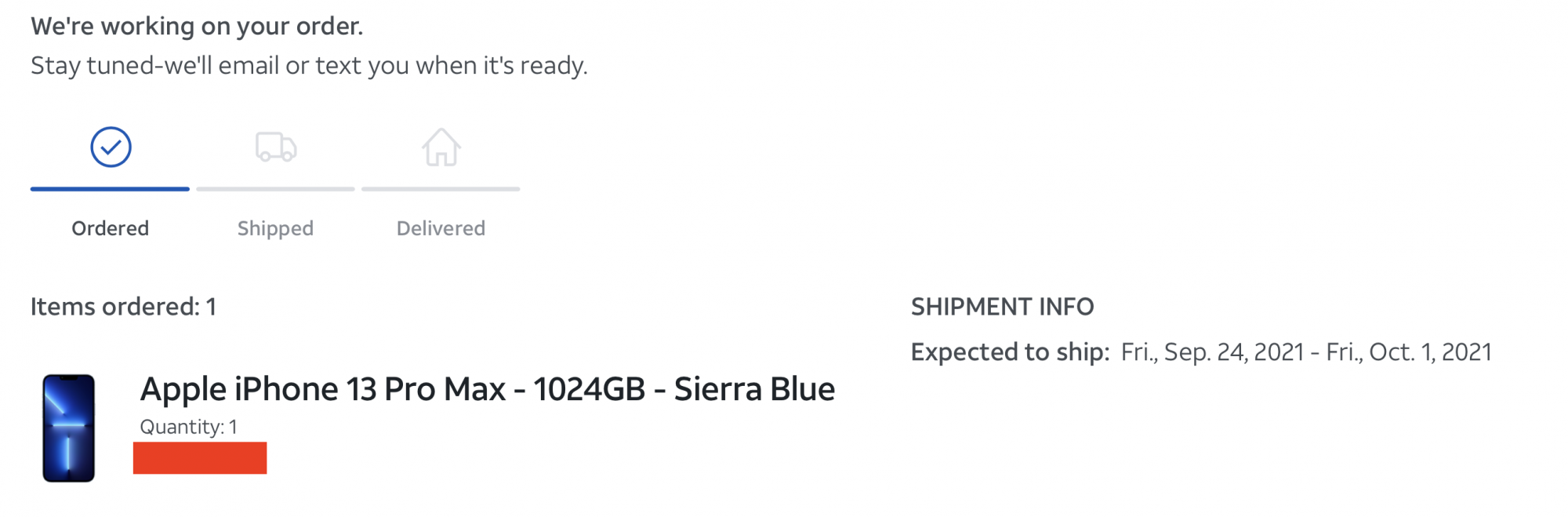Click the Delivered house icon
The width and height of the screenshot is (1568, 517).
441,147
